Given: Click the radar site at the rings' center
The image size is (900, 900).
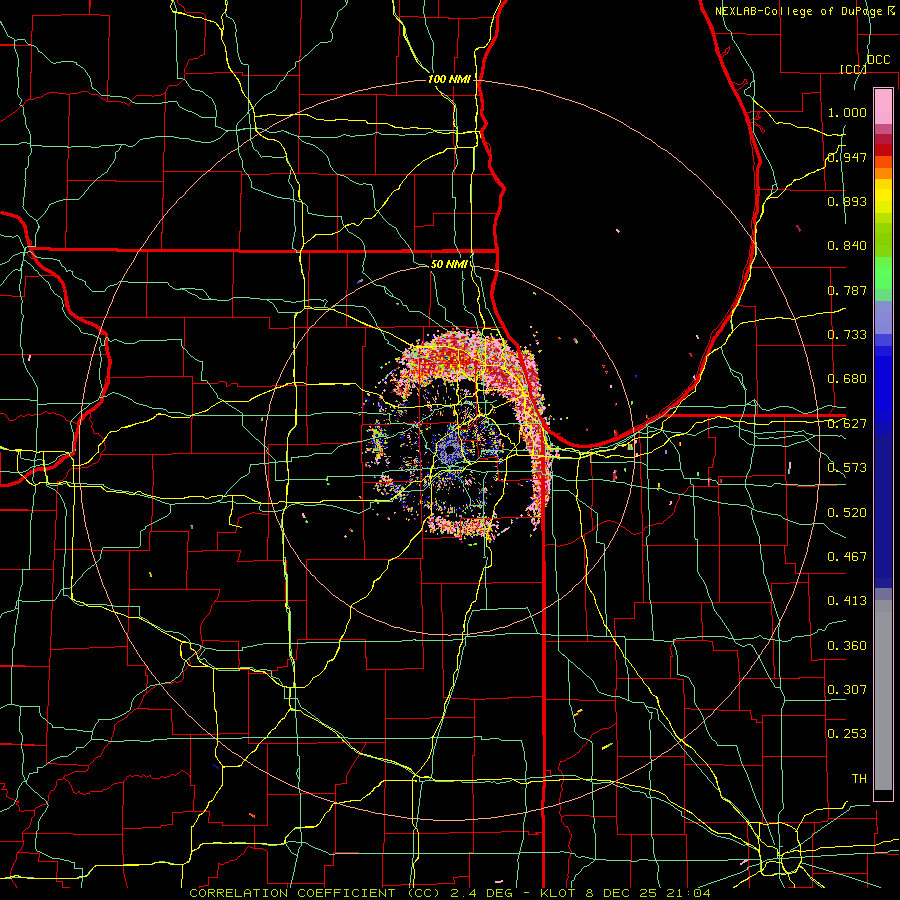Looking at the screenshot, I should 450,451.
